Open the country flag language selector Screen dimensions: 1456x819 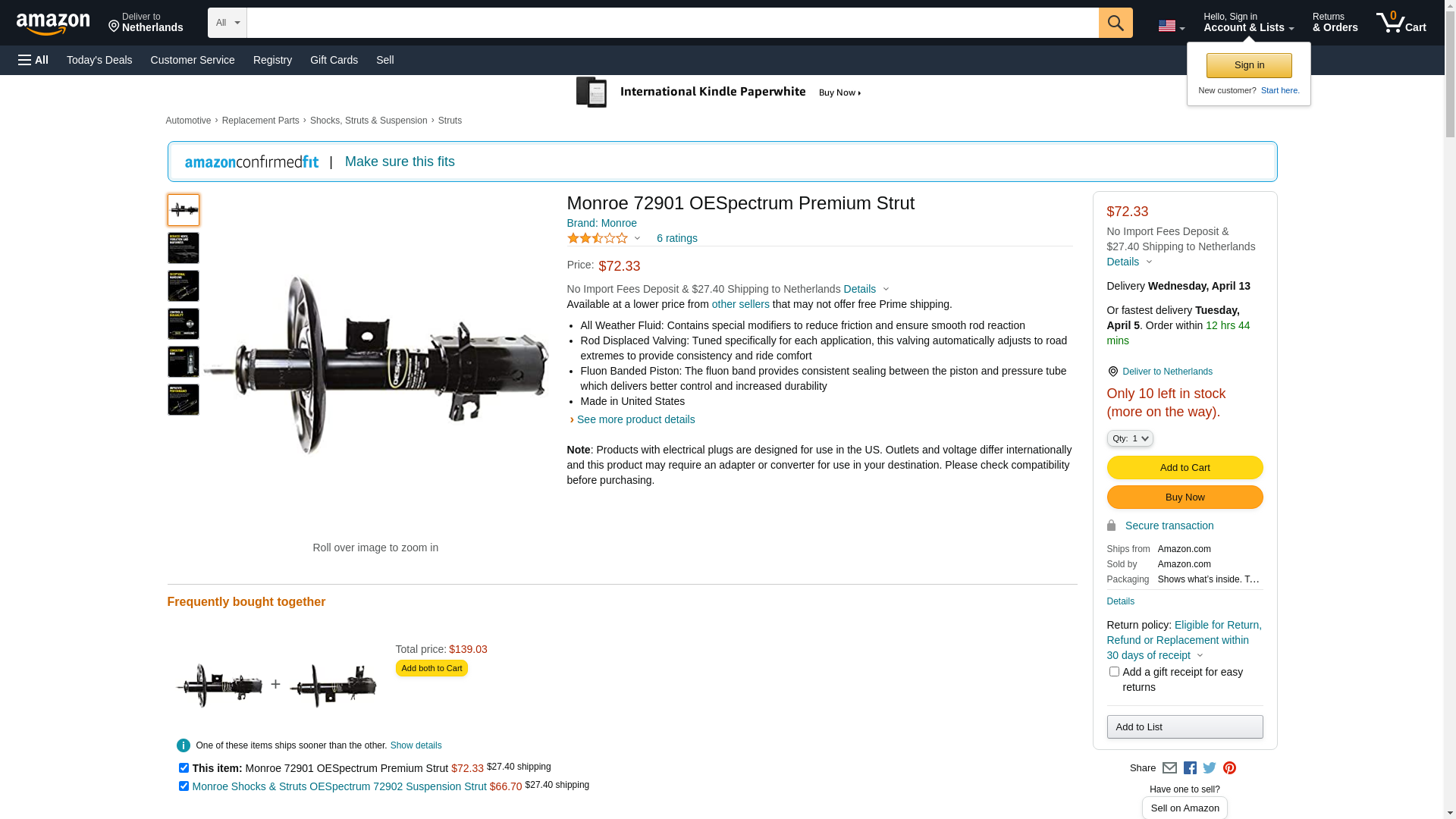click(x=1171, y=26)
